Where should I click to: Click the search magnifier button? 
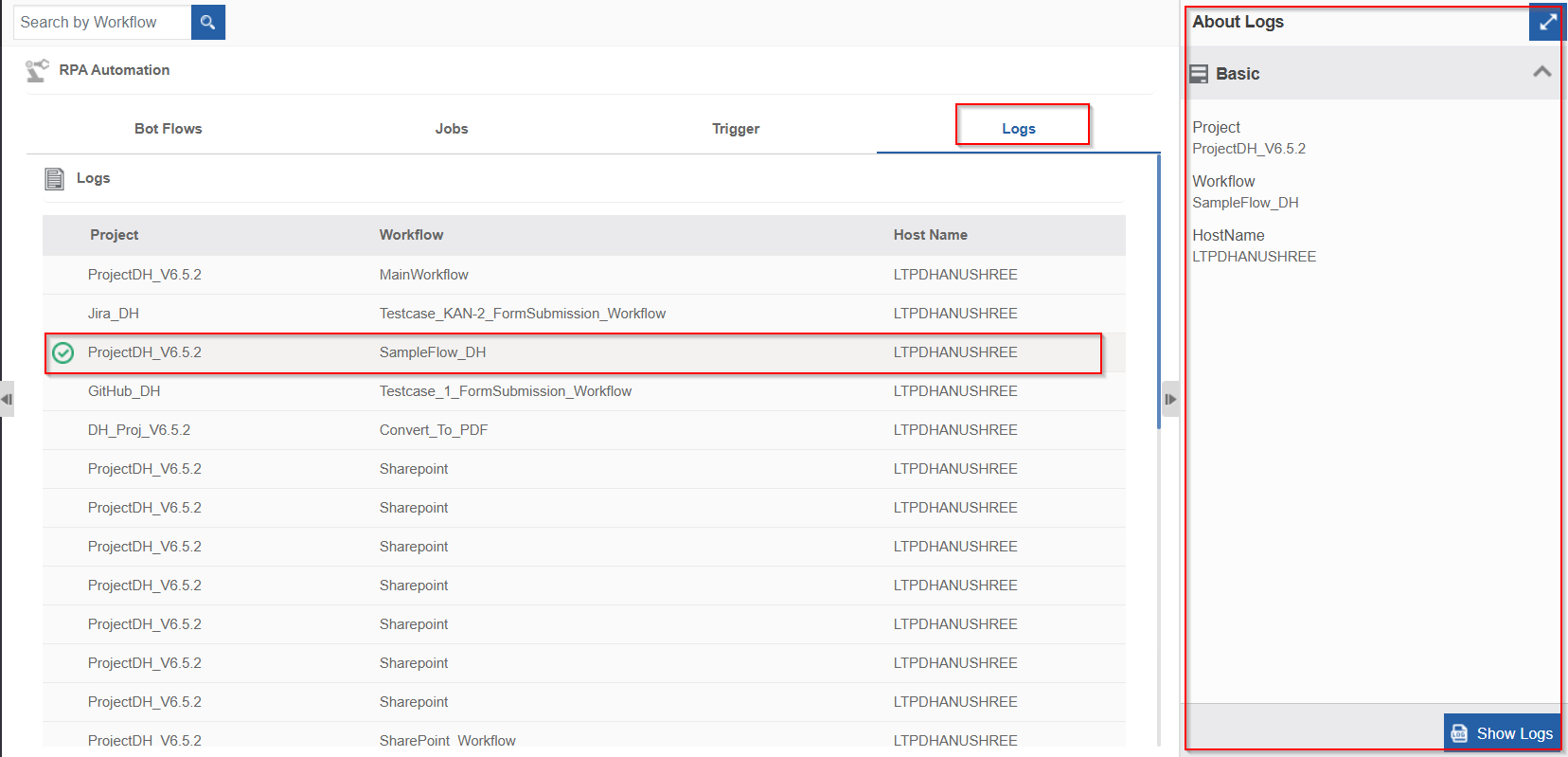[208, 22]
